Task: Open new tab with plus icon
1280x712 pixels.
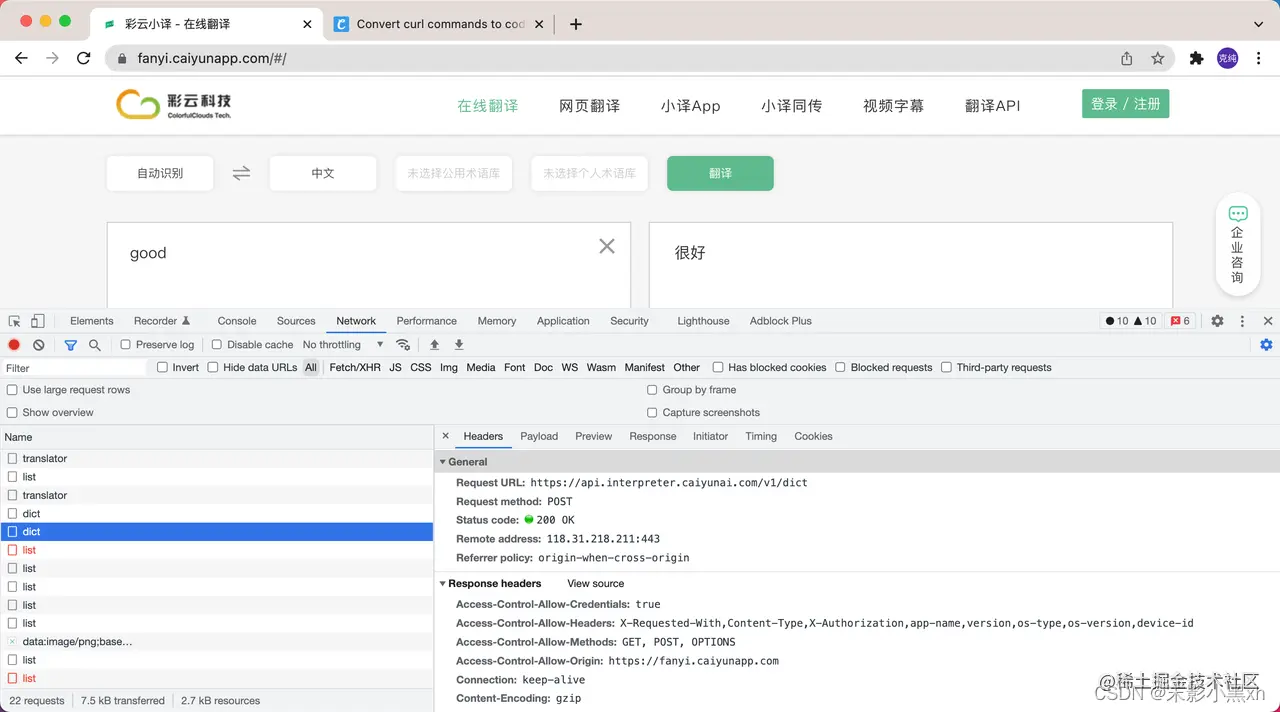Action: point(576,24)
